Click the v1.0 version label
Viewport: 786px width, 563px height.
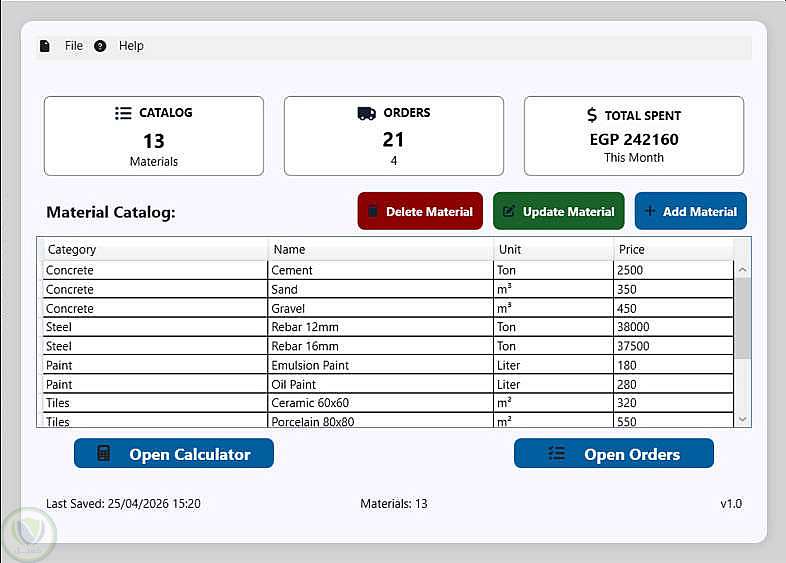(x=731, y=503)
